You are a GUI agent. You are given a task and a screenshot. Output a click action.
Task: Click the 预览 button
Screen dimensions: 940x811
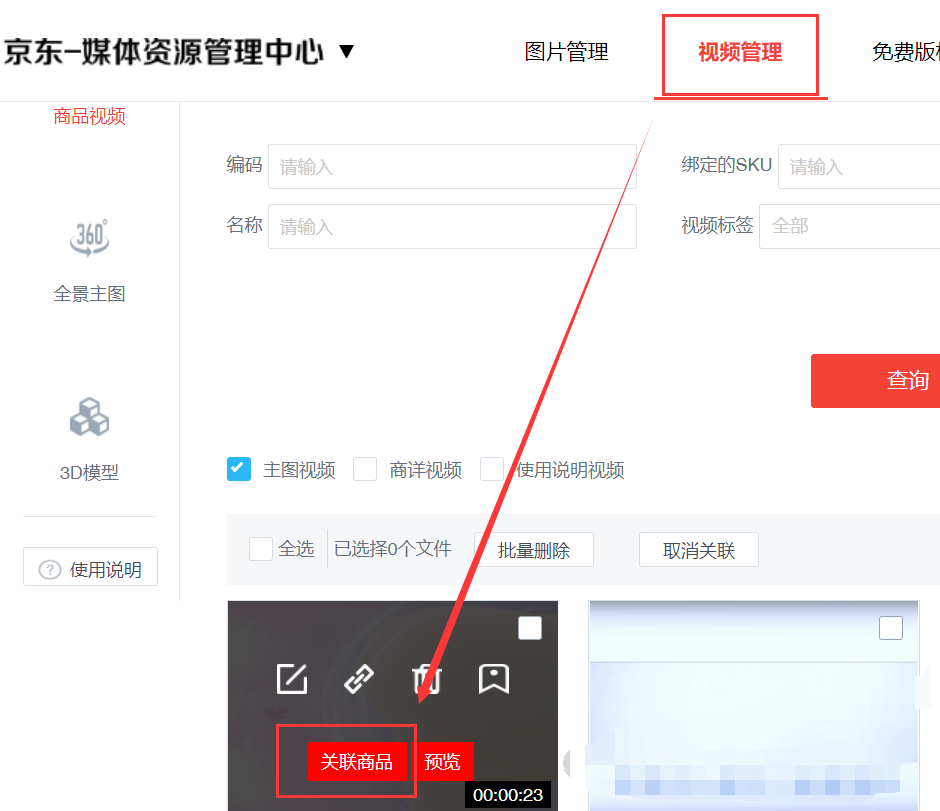coord(442,762)
